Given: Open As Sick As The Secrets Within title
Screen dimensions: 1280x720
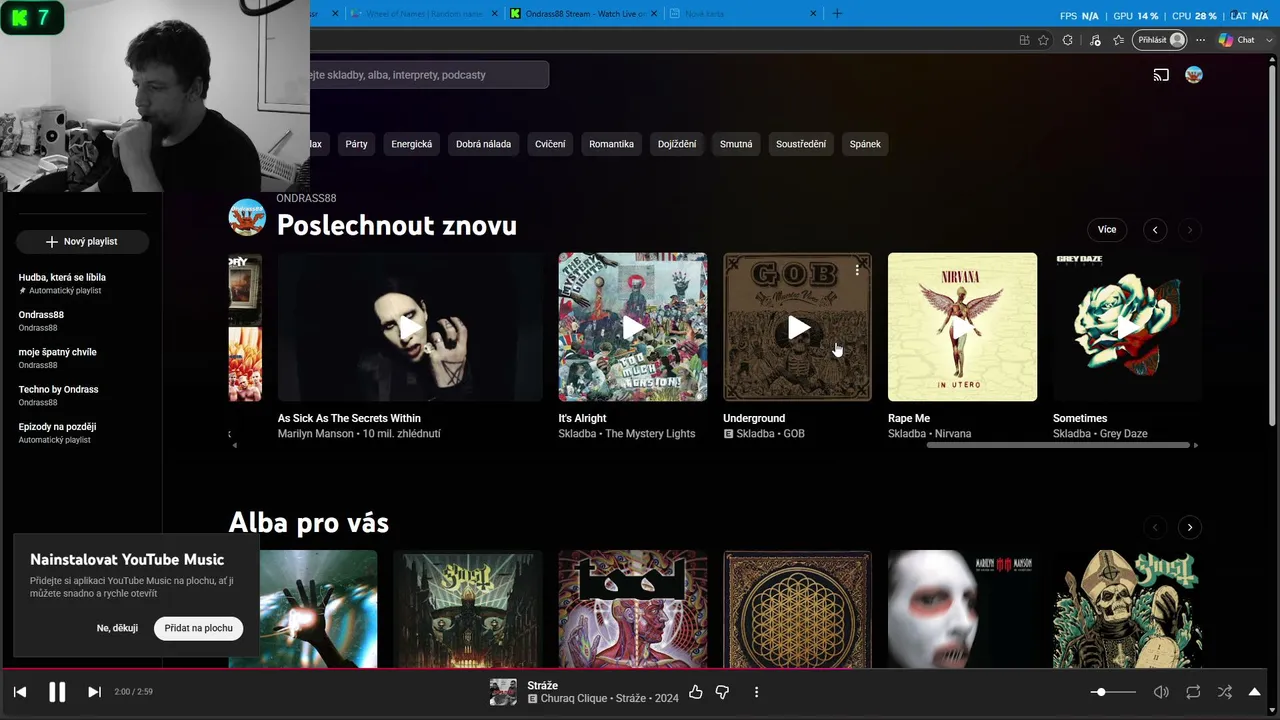Looking at the screenshot, I should point(349,418).
